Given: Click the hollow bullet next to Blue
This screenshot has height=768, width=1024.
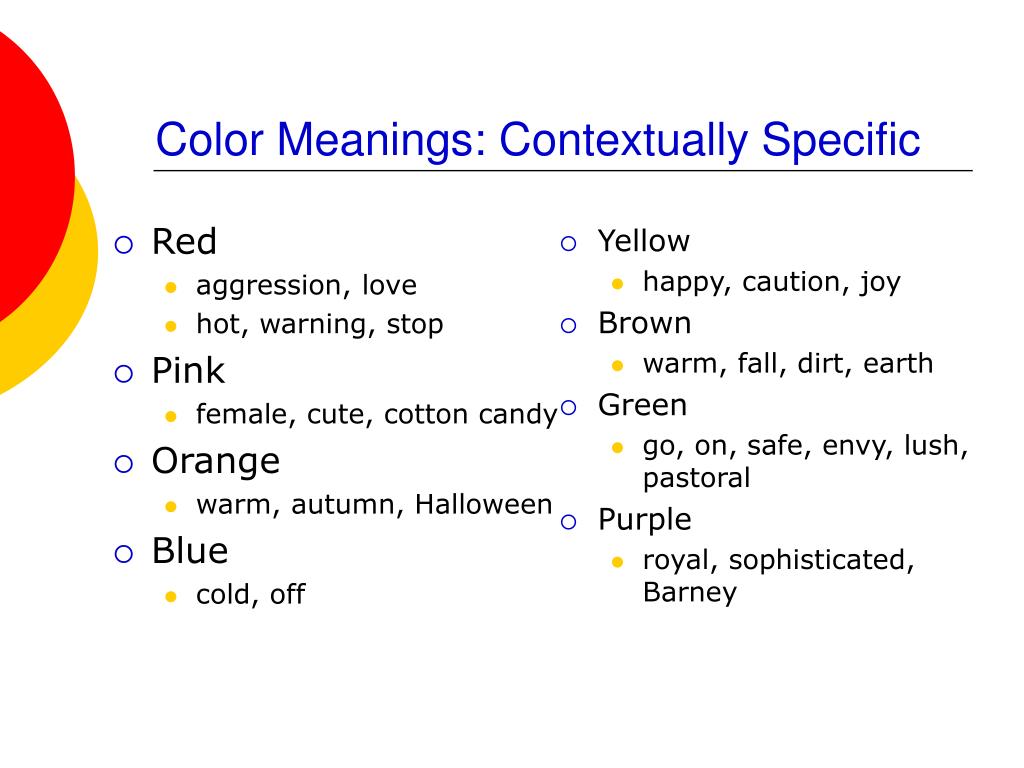Looking at the screenshot, I should [x=123, y=554].
